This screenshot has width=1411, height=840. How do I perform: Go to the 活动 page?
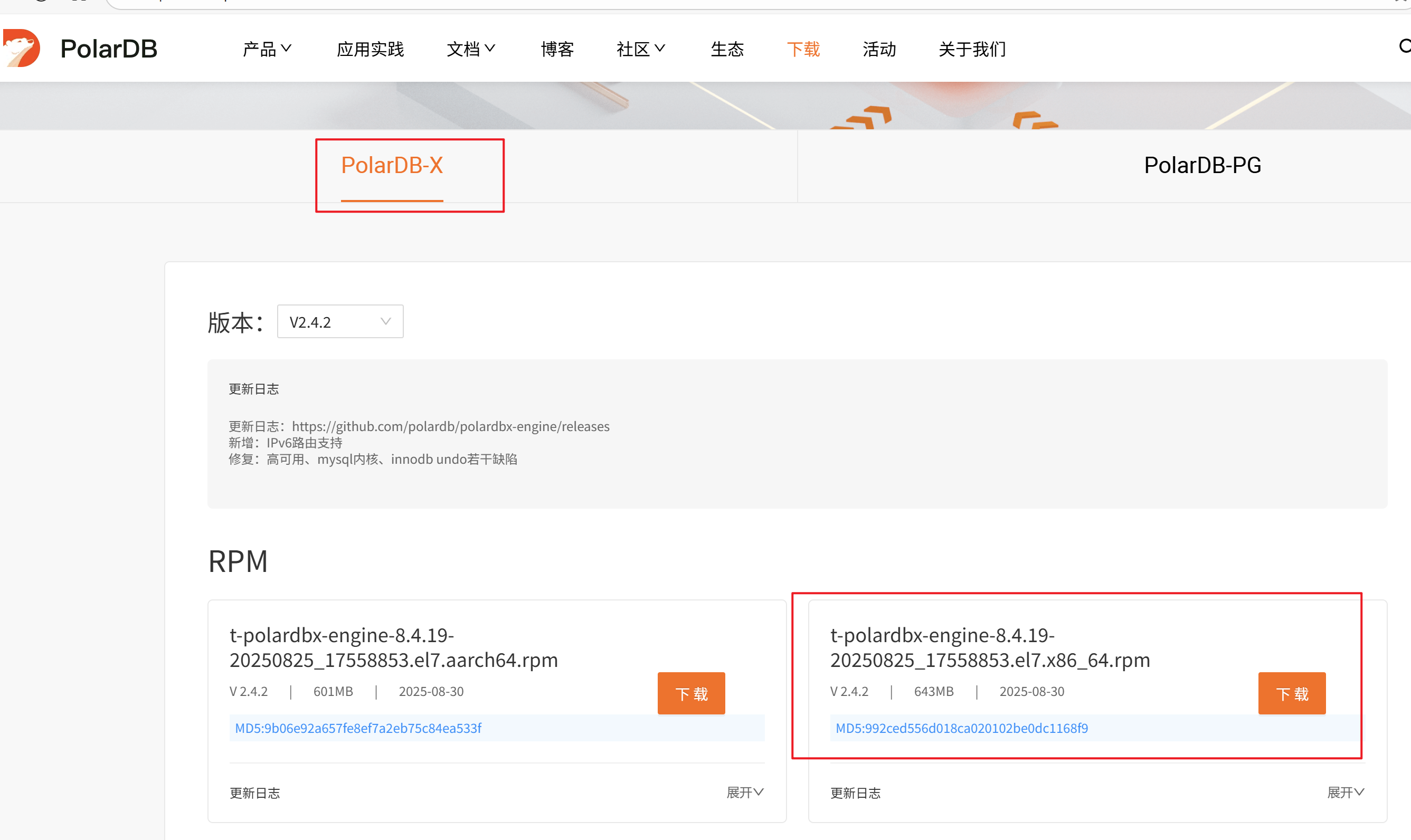pos(879,49)
